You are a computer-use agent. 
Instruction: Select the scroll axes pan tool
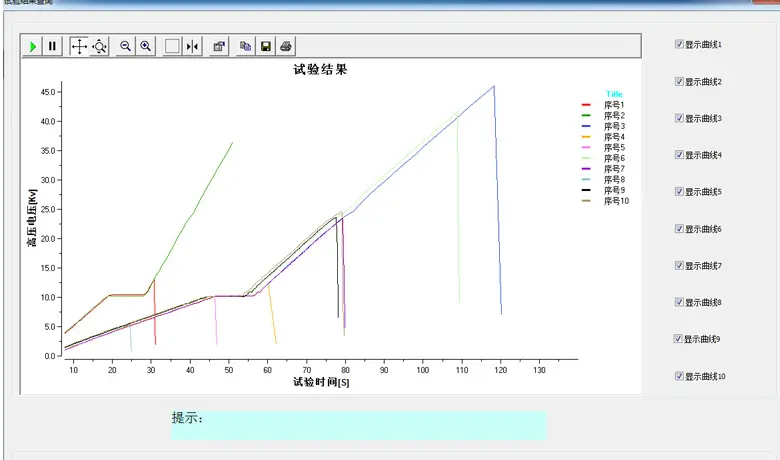tap(79, 46)
